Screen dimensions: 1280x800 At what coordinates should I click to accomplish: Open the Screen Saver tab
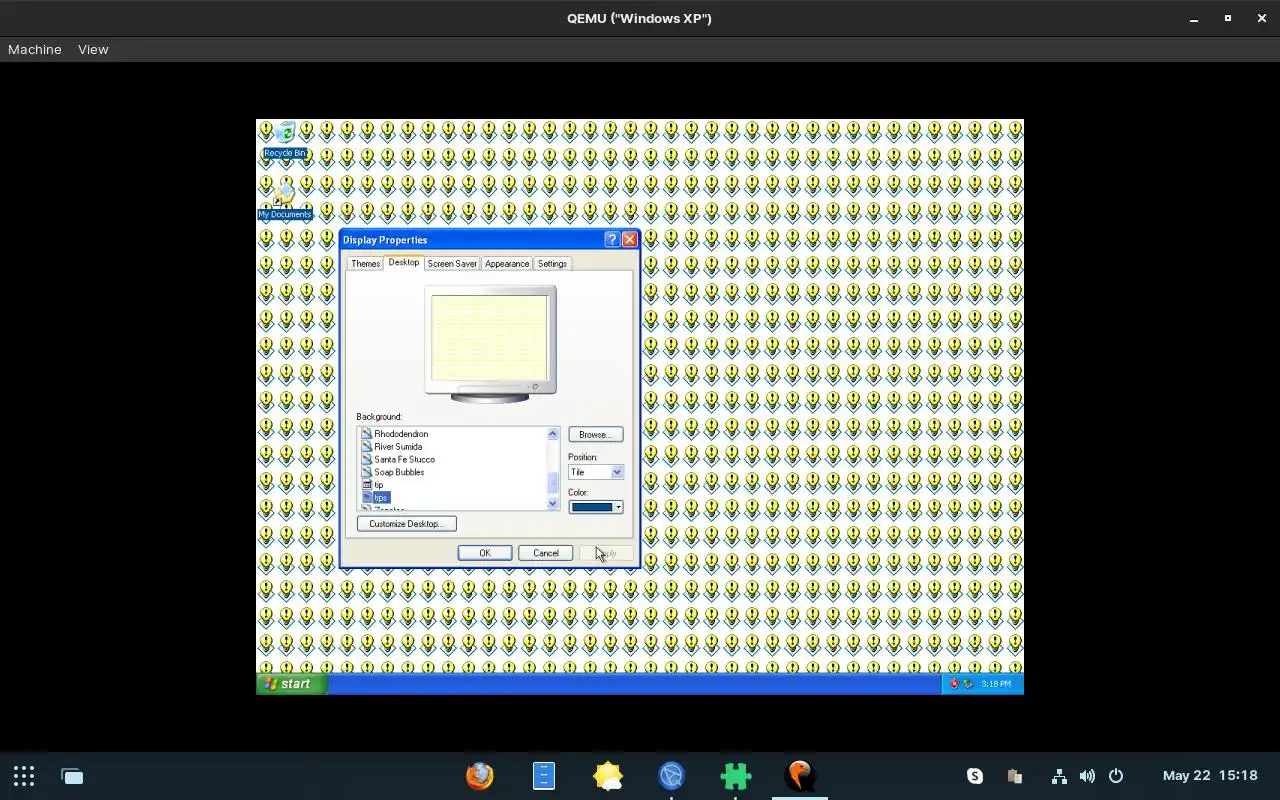pyautogui.click(x=452, y=264)
